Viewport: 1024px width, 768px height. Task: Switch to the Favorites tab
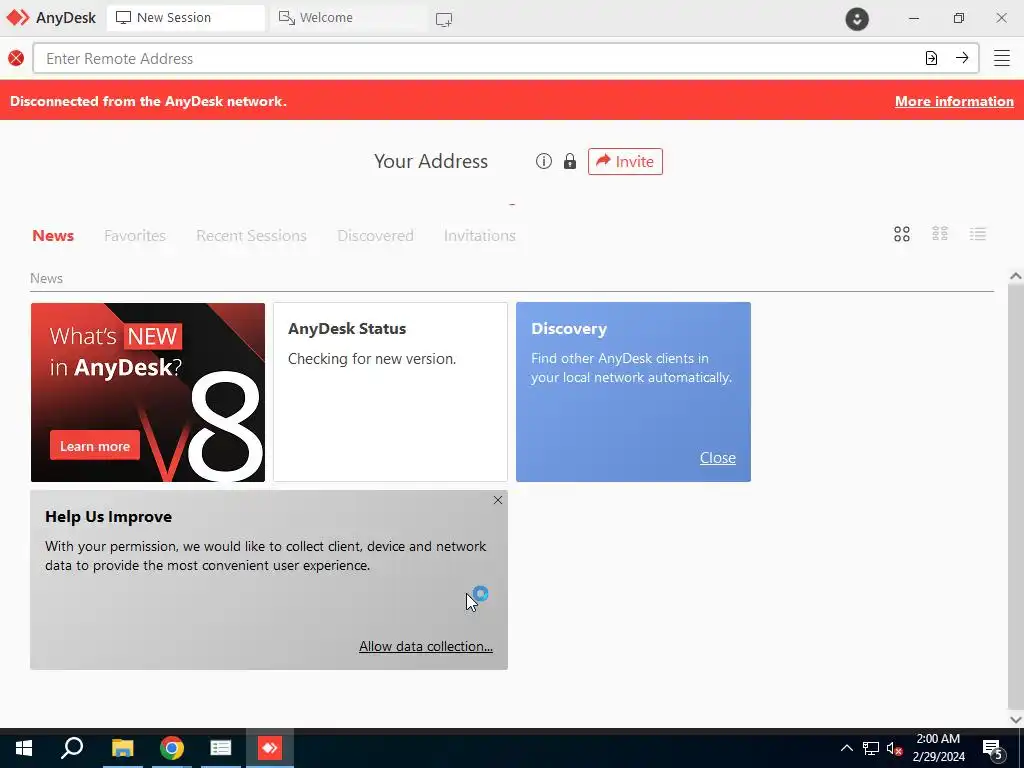point(135,235)
